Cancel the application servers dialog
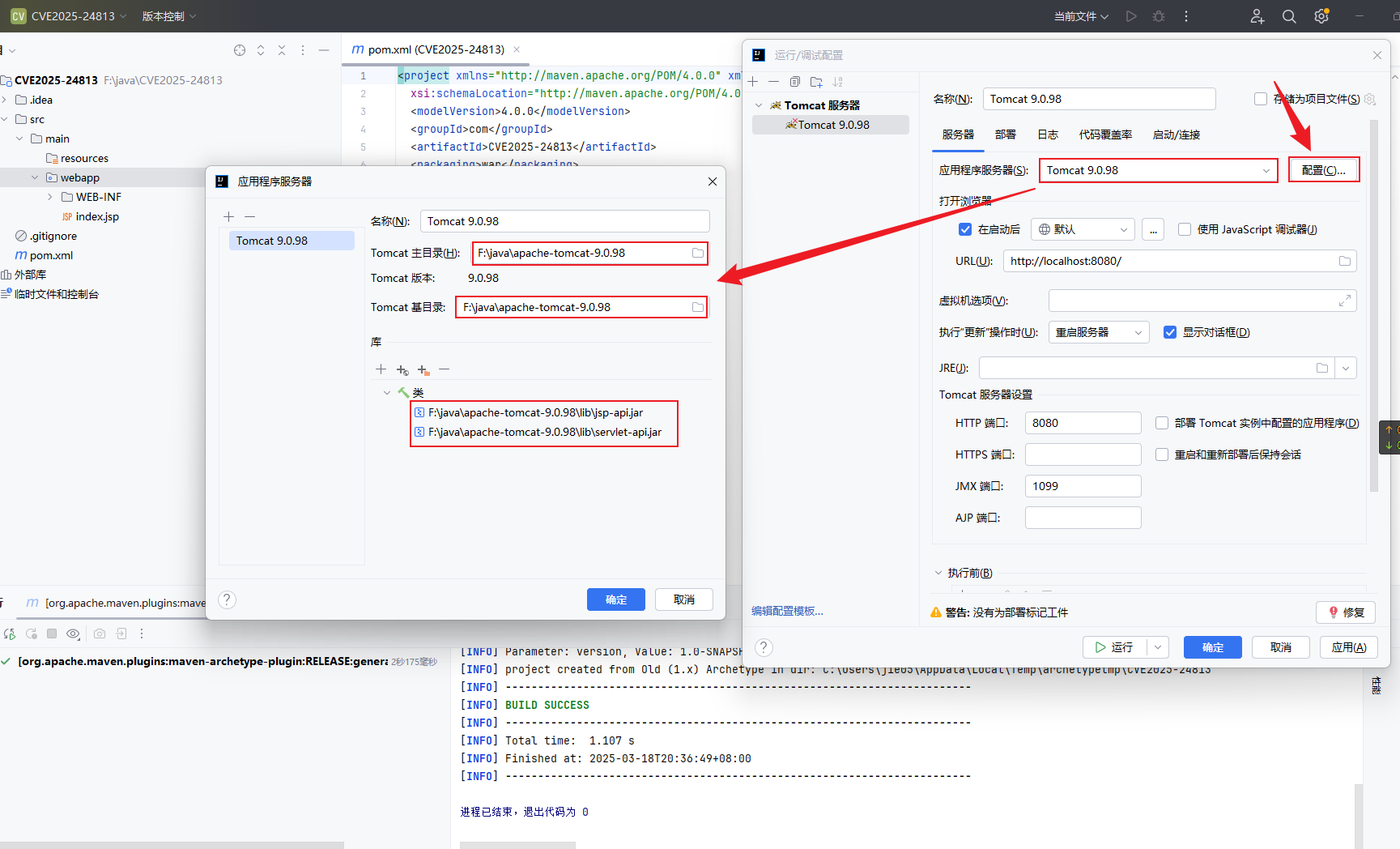1400x849 pixels. (x=684, y=599)
